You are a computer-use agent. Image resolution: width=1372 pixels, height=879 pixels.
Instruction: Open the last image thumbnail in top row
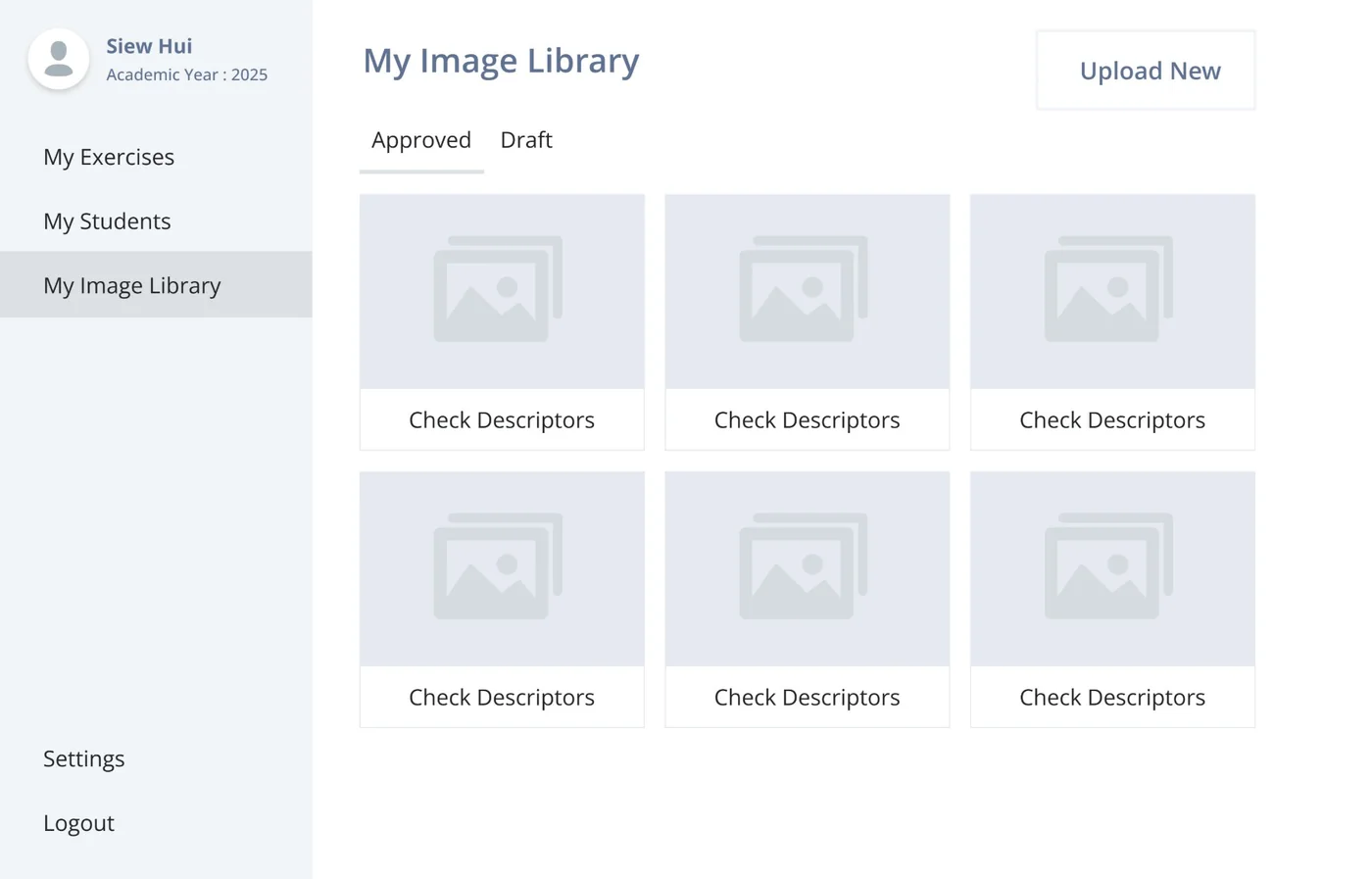[1112, 291]
